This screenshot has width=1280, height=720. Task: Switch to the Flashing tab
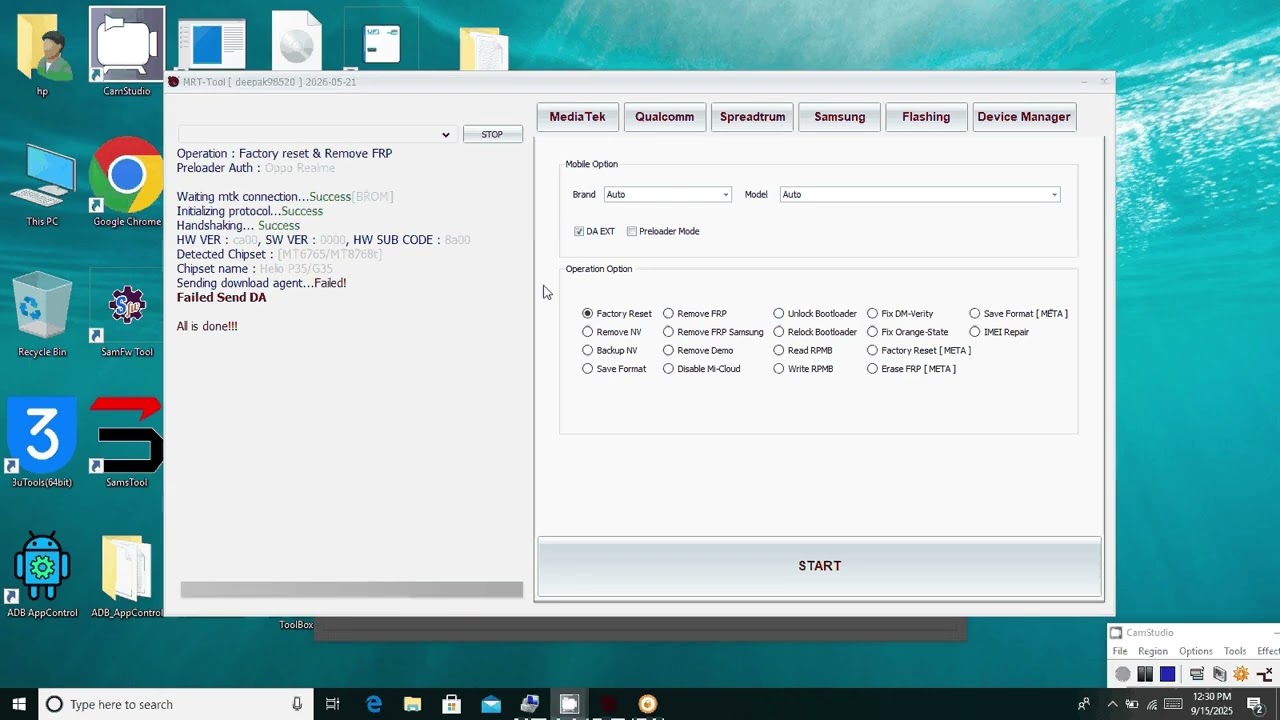coord(927,117)
